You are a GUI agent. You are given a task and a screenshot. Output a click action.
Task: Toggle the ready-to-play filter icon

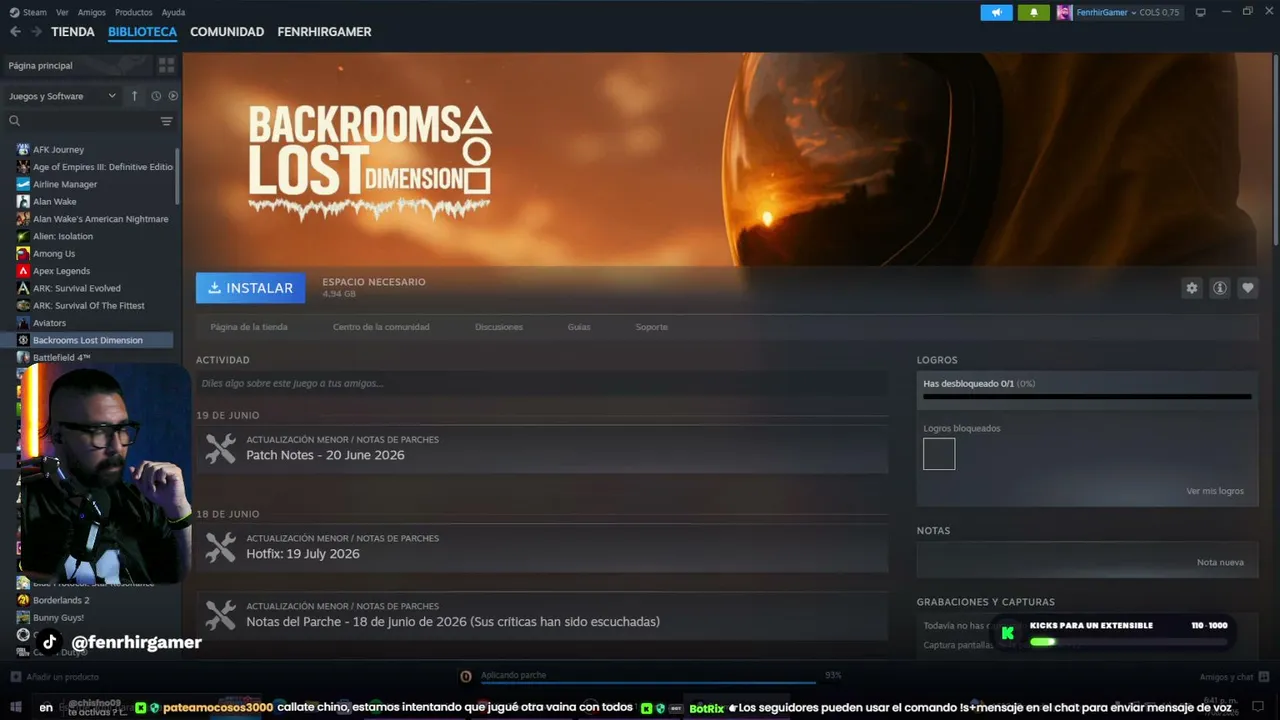tap(173, 96)
